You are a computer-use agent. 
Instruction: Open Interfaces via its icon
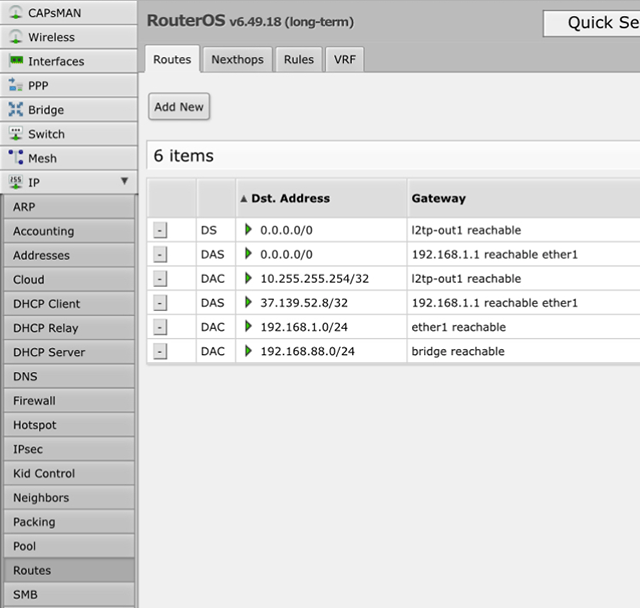click(x=16, y=61)
